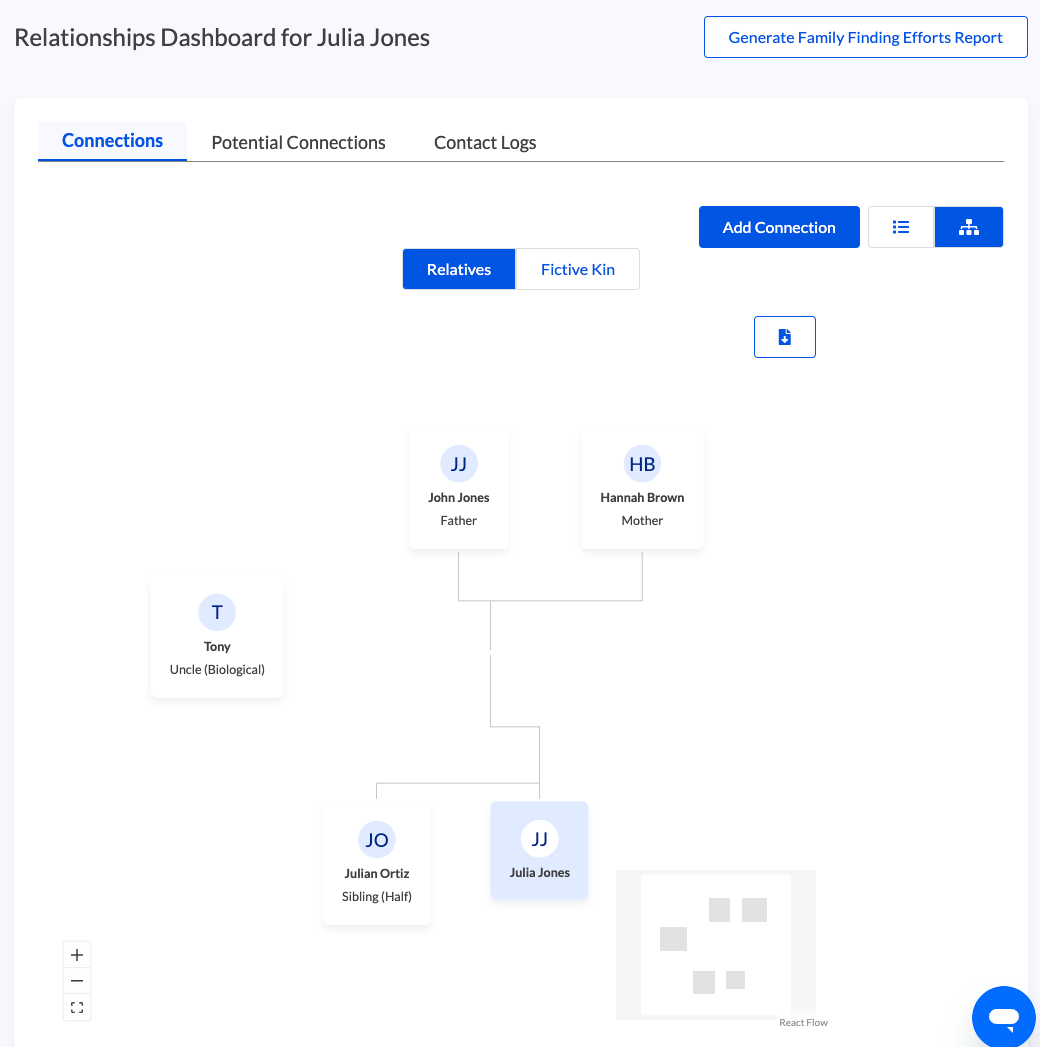Click the Add Connection button
Screen dimensions: 1040x1047
point(779,227)
